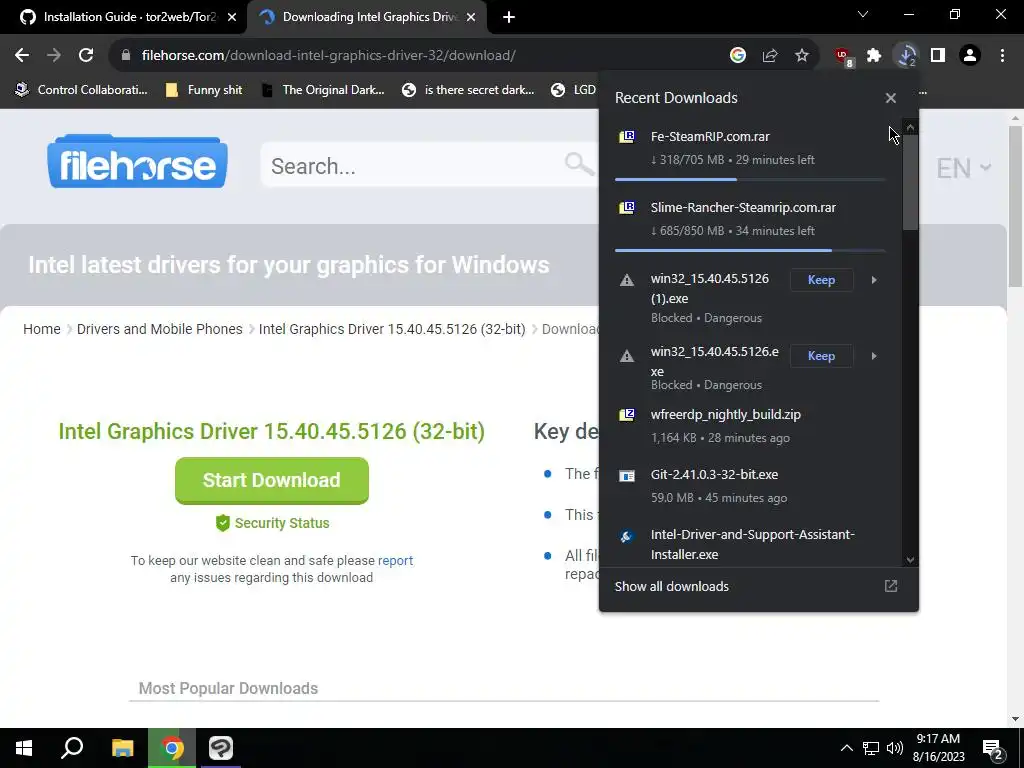Select the Downloading Intel Graphics Driver tab

tap(367, 17)
